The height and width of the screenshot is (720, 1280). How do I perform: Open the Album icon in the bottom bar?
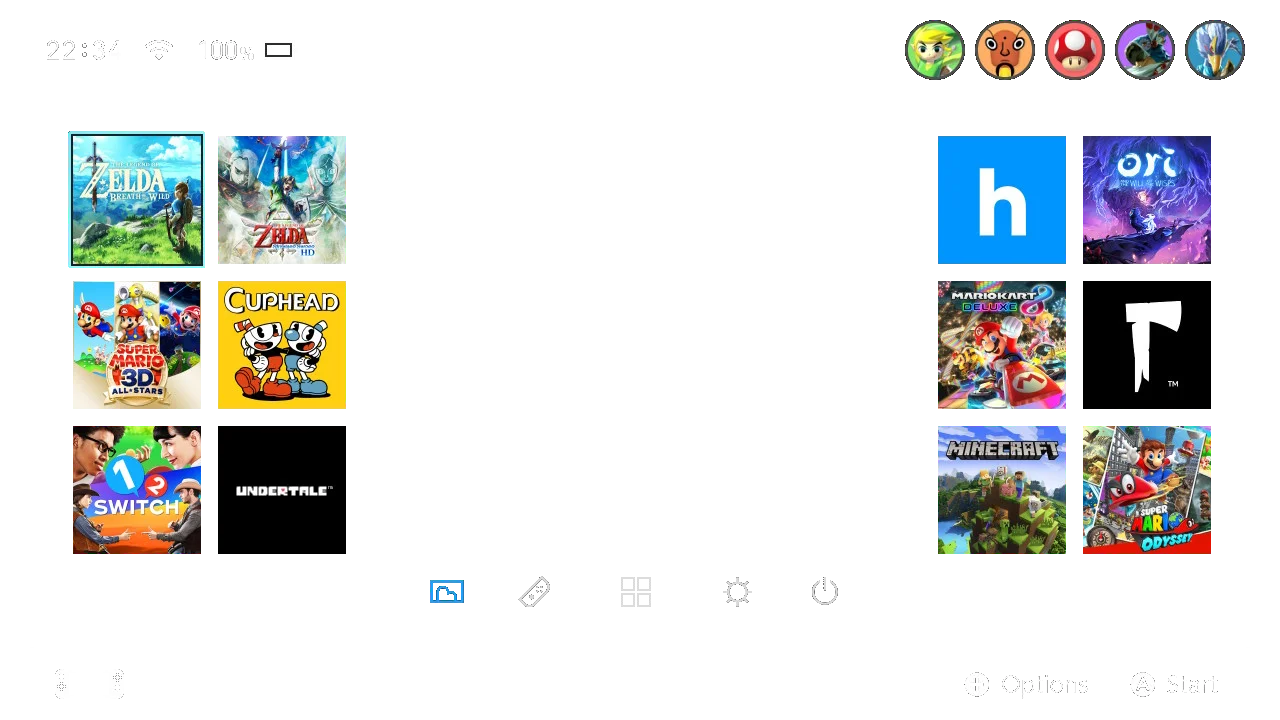click(x=447, y=592)
